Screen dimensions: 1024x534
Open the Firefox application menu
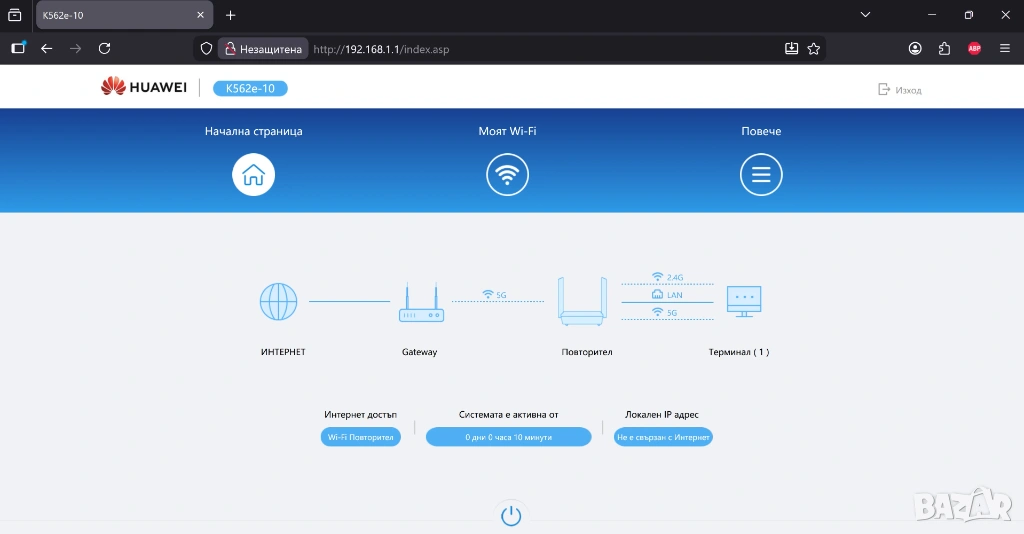pos(1005,48)
